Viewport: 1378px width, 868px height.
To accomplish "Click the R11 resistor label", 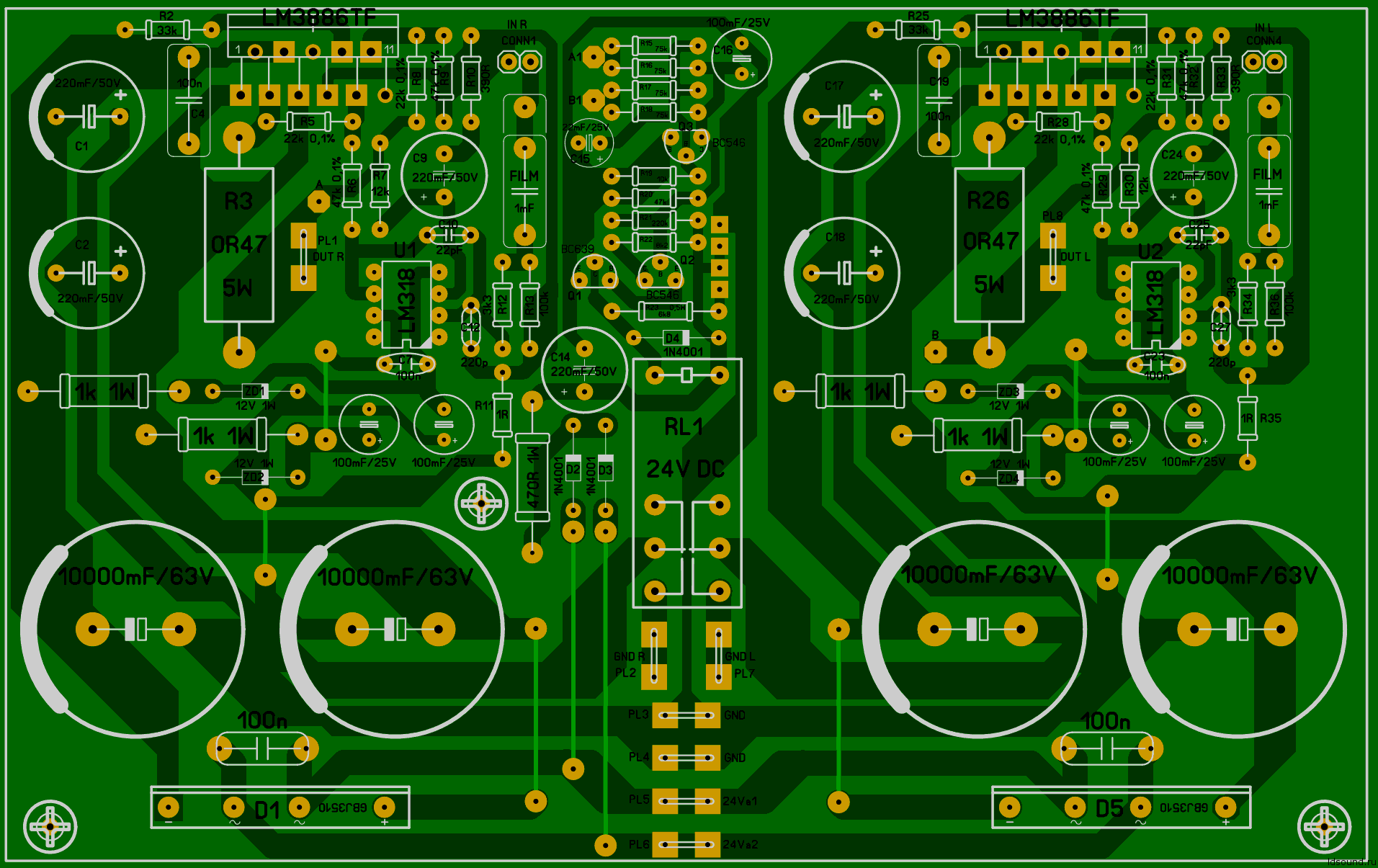I will (x=483, y=406).
